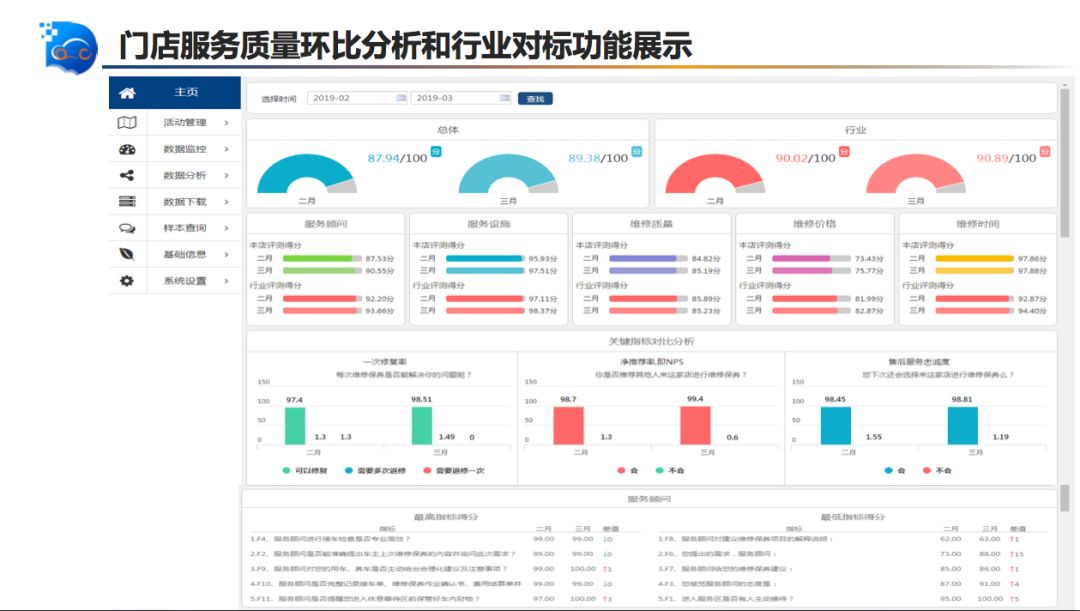The height and width of the screenshot is (611, 1080).
Task: Expand the 活动管理 submenu chevron
Action: 226,123
